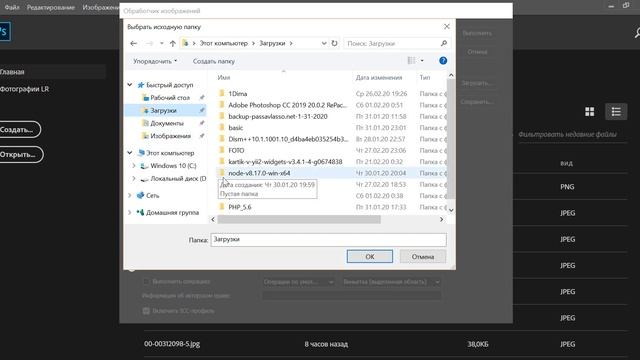The height and width of the screenshot is (360, 640).
Task: Close the folder selection dialog
Action: tap(447, 27)
